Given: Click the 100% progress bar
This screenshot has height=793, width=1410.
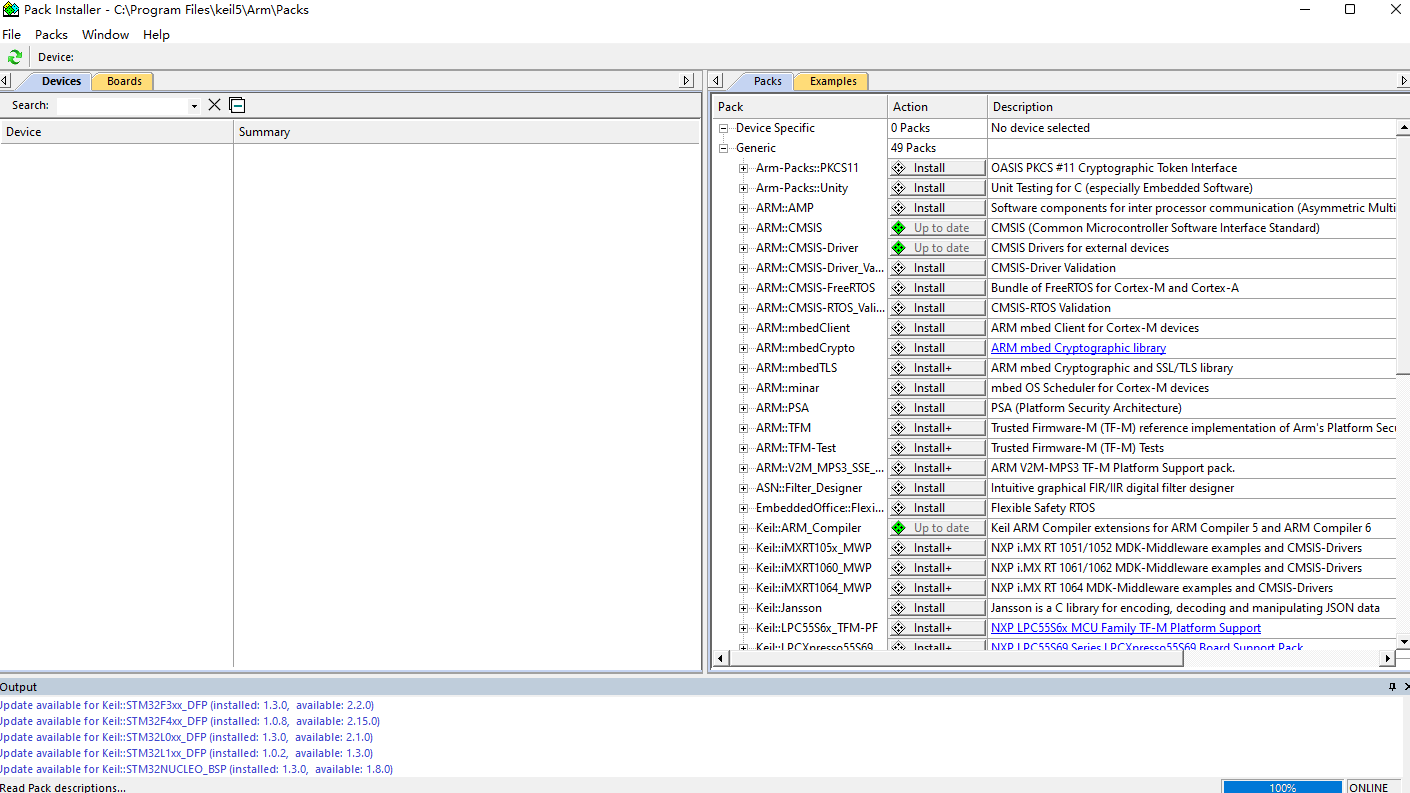Looking at the screenshot, I should (x=1283, y=787).
